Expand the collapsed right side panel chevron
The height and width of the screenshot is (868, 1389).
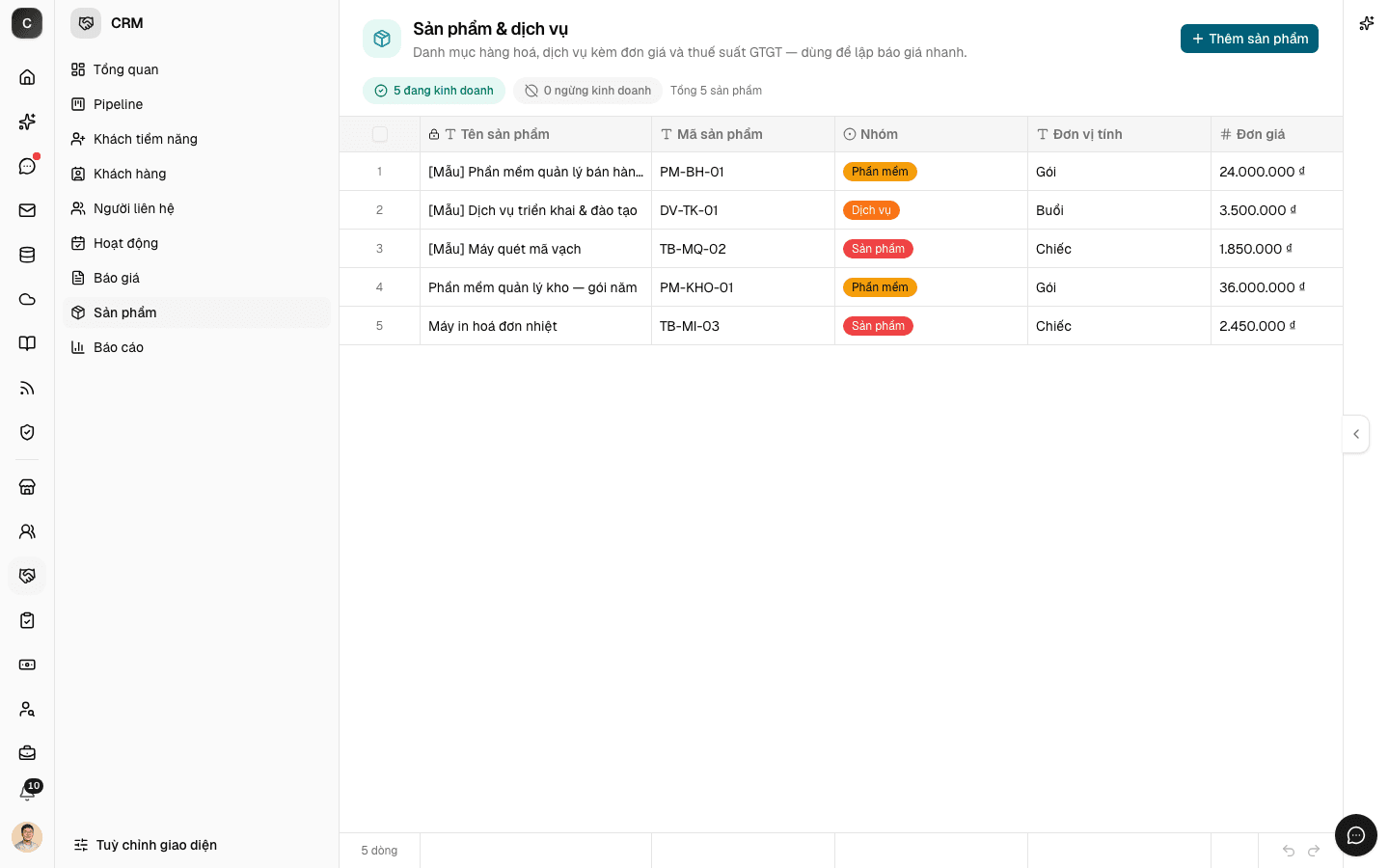1356,434
